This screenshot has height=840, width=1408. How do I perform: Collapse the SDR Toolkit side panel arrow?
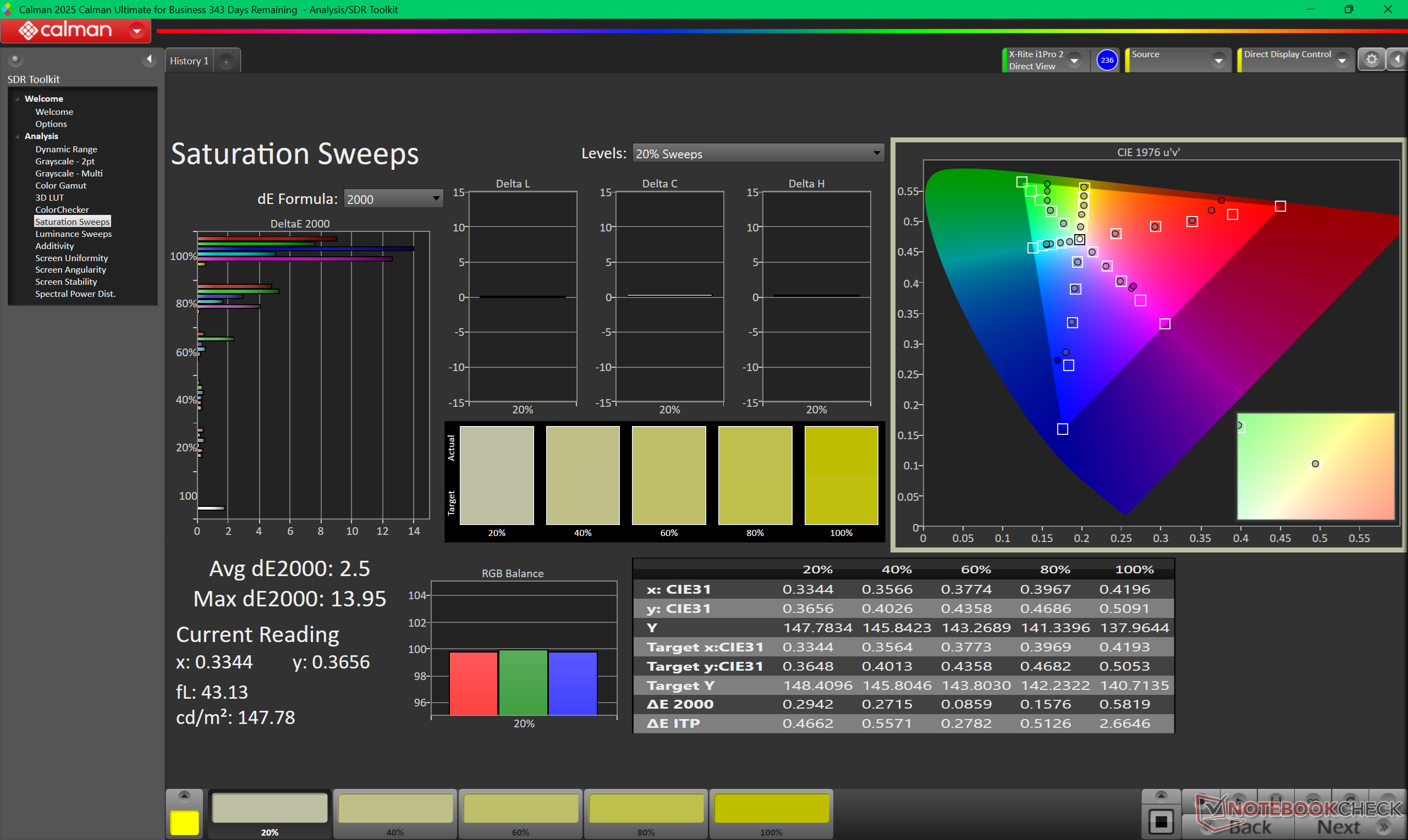(149, 59)
